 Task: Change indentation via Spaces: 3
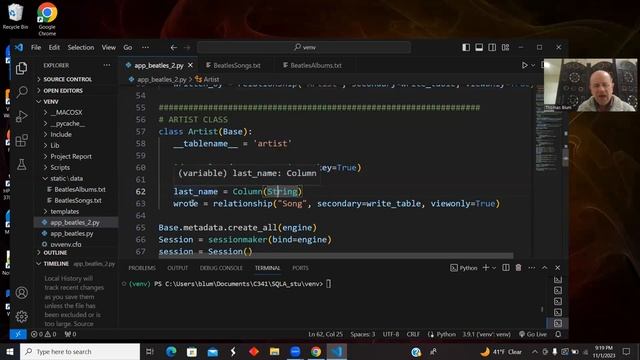(362, 334)
